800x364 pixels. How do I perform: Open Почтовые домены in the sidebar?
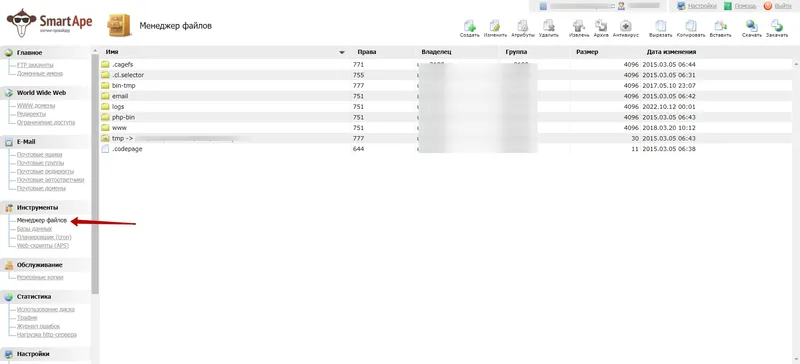(41, 188)
